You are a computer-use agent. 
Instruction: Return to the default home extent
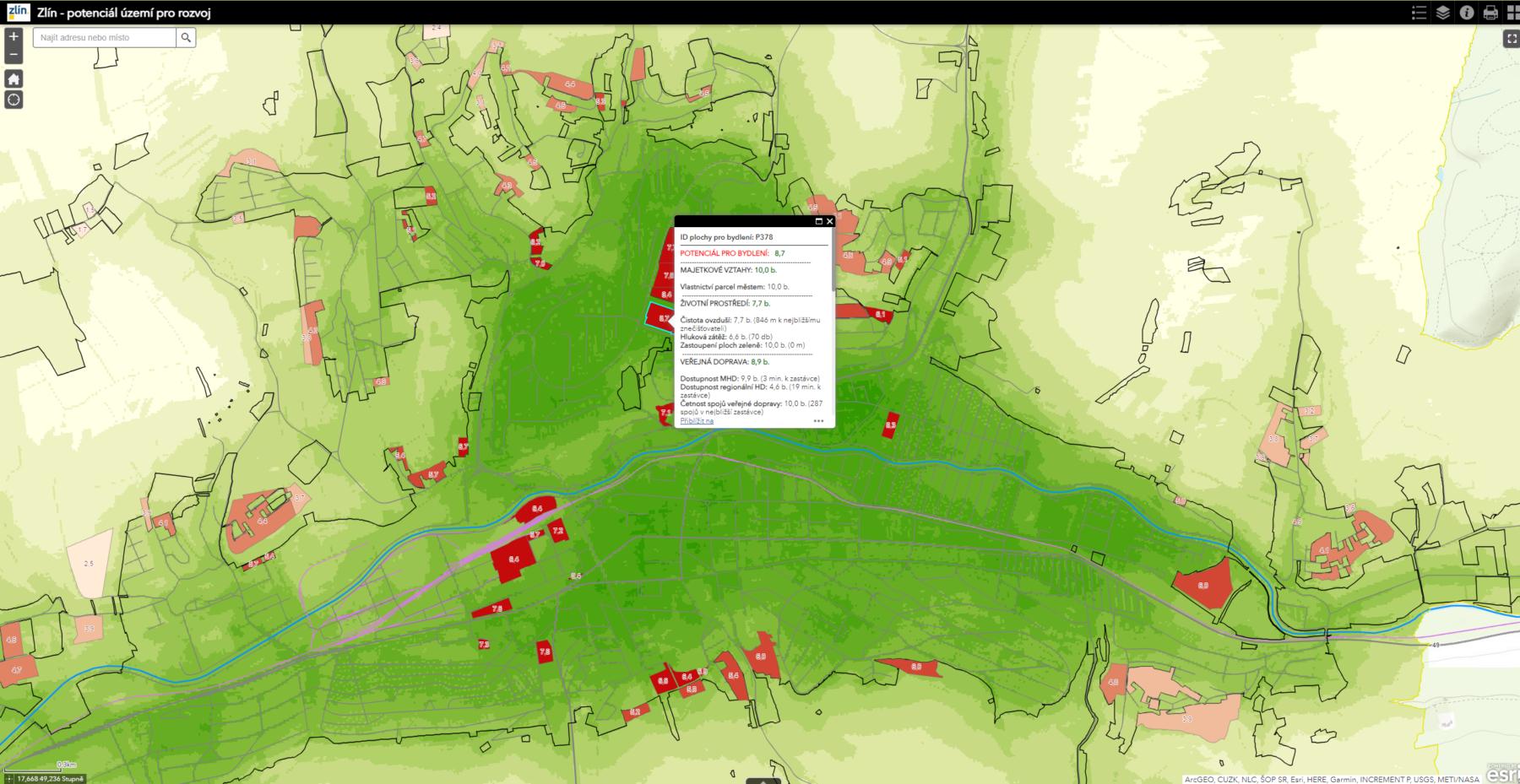click(x=14, y=78)
